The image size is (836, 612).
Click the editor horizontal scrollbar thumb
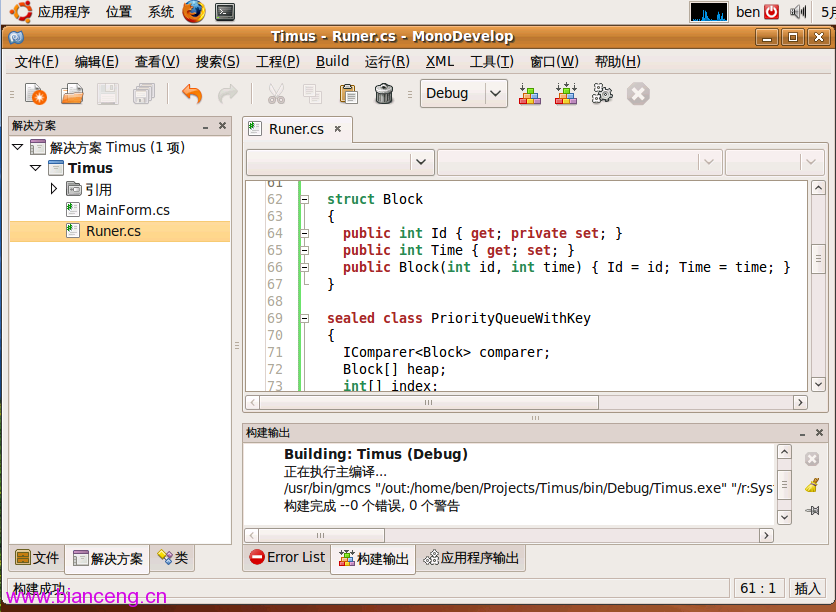429,402
